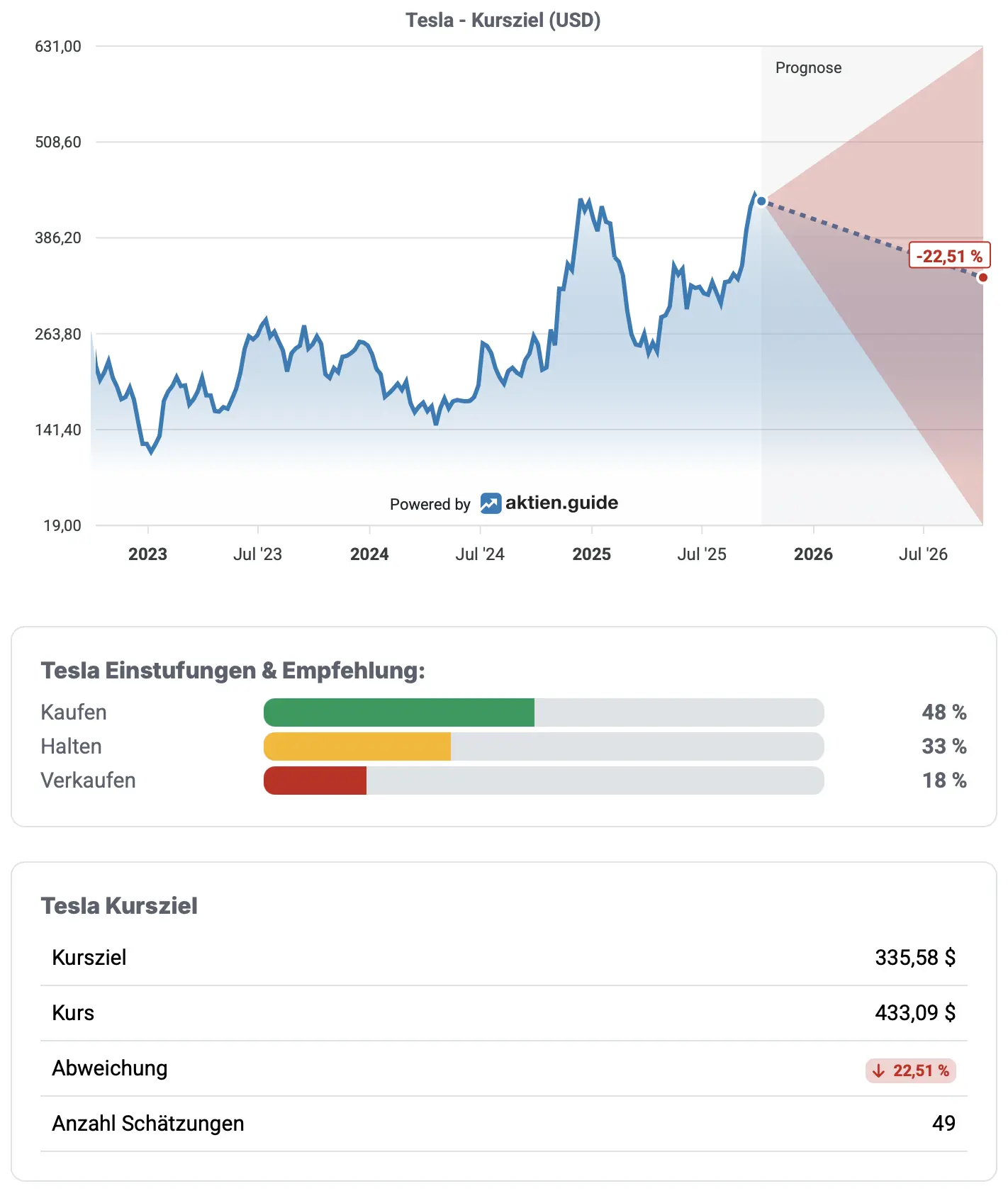Click the Kursziel value 335,58 $

(915, 958)
